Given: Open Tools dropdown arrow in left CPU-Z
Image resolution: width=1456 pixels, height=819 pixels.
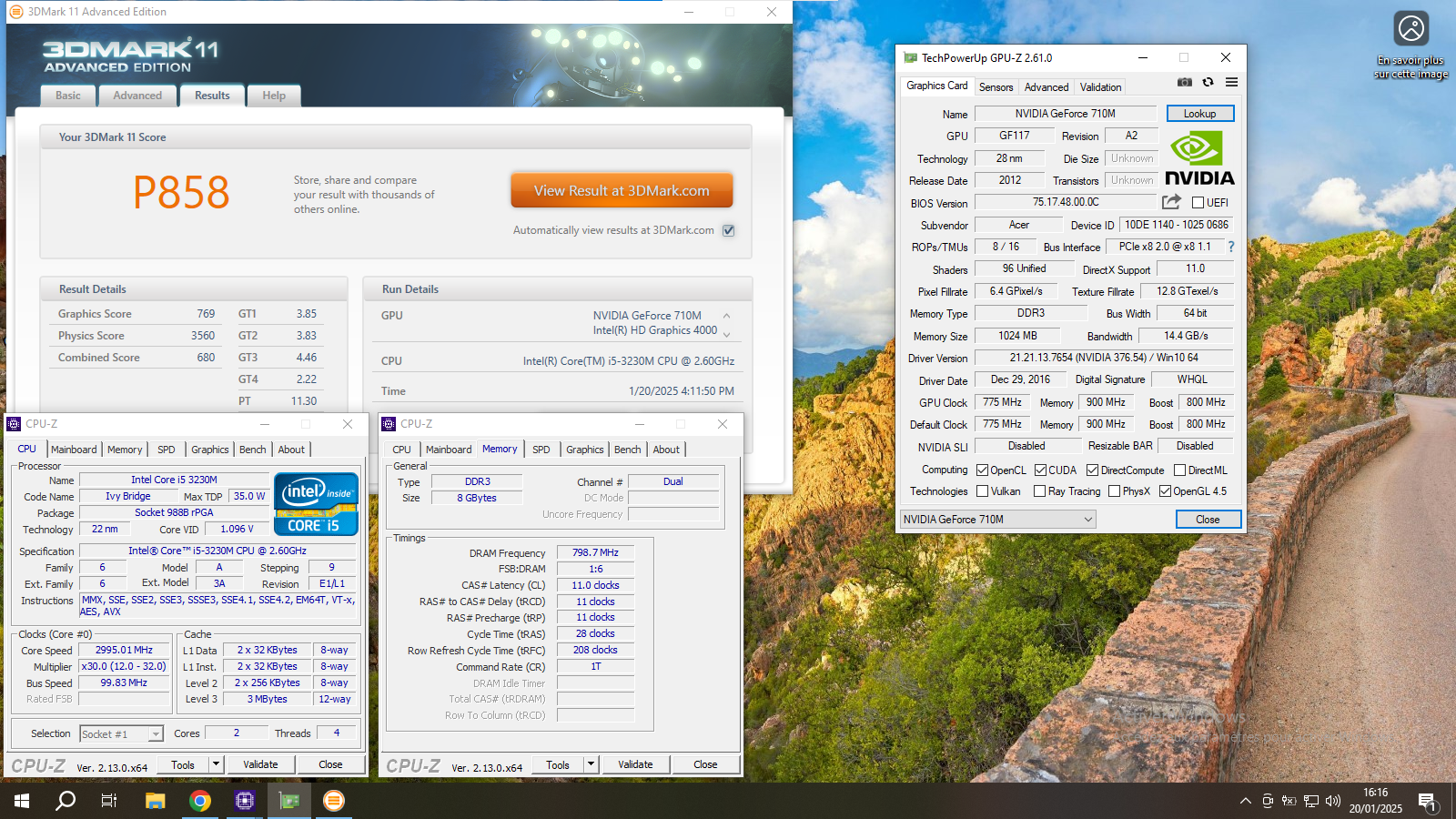Looking at the screenshot, I should (217, 764).
